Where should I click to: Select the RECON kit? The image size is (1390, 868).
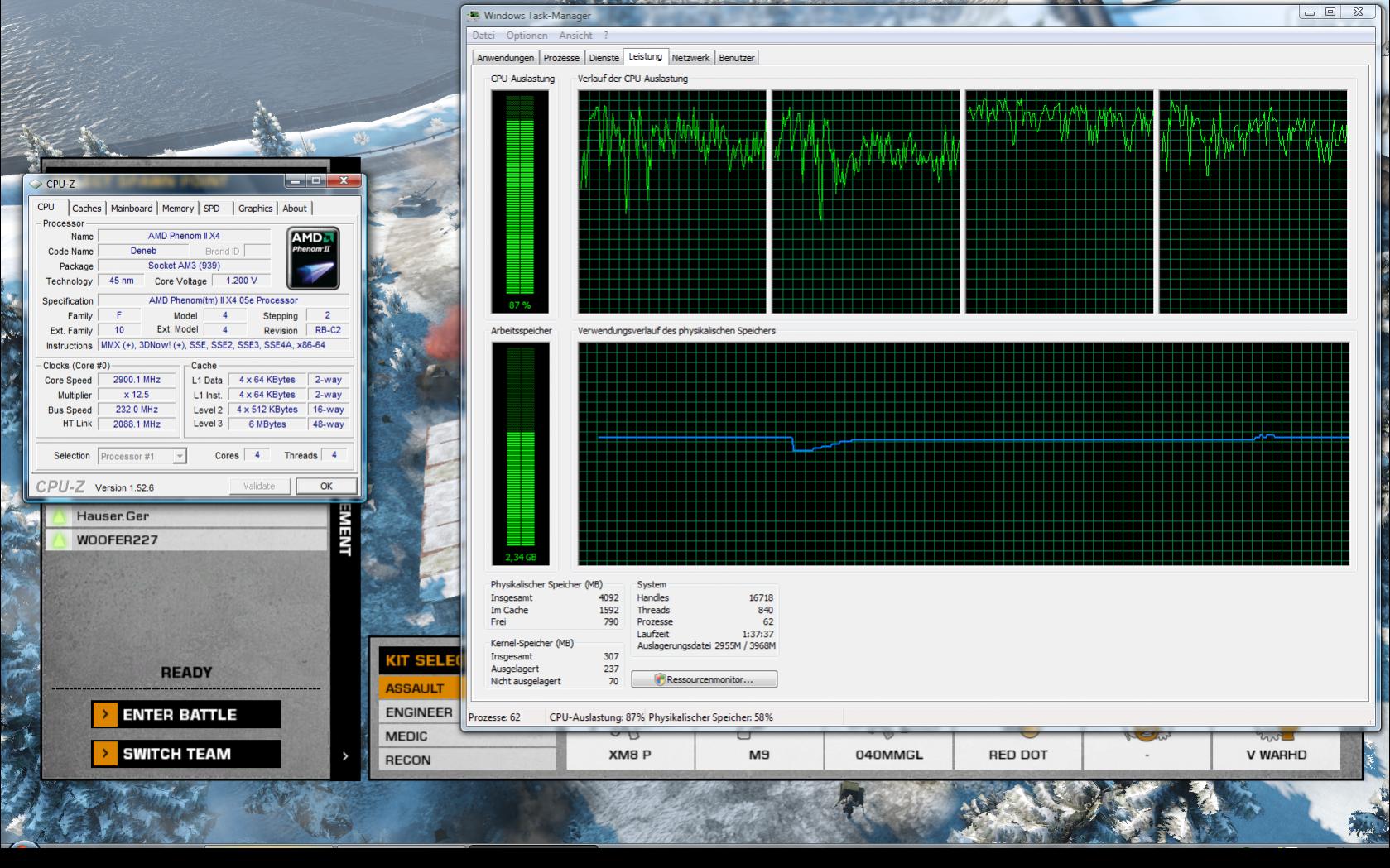(467, 760)
